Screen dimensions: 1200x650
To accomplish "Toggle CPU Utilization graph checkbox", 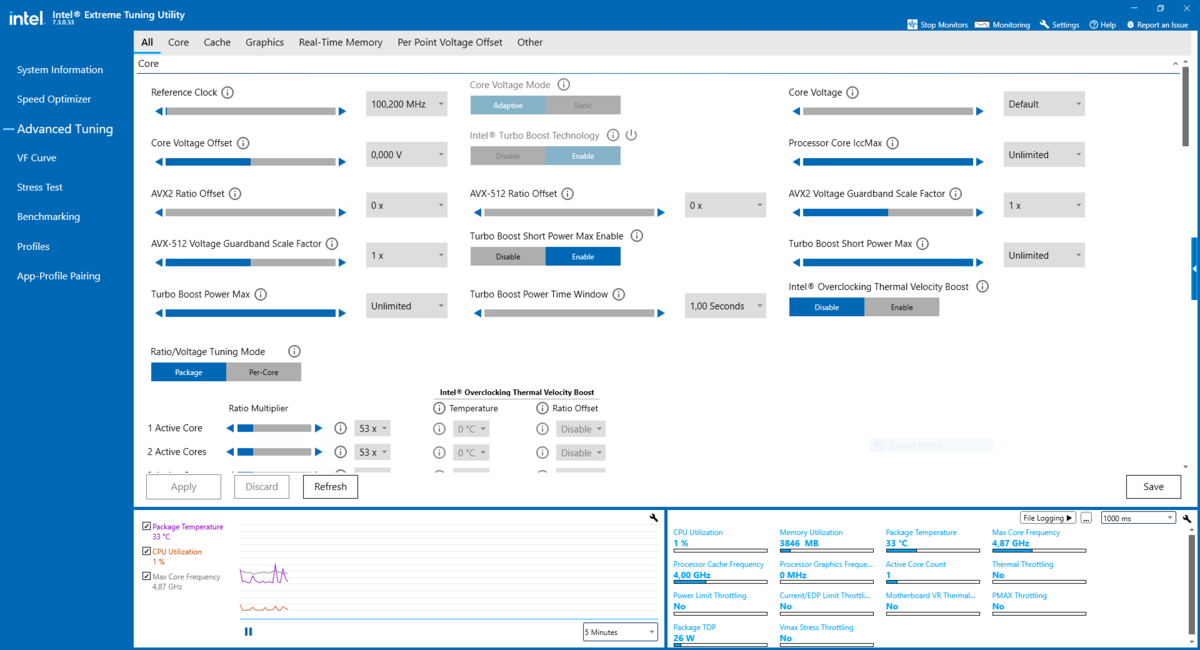I will [147, 551].
